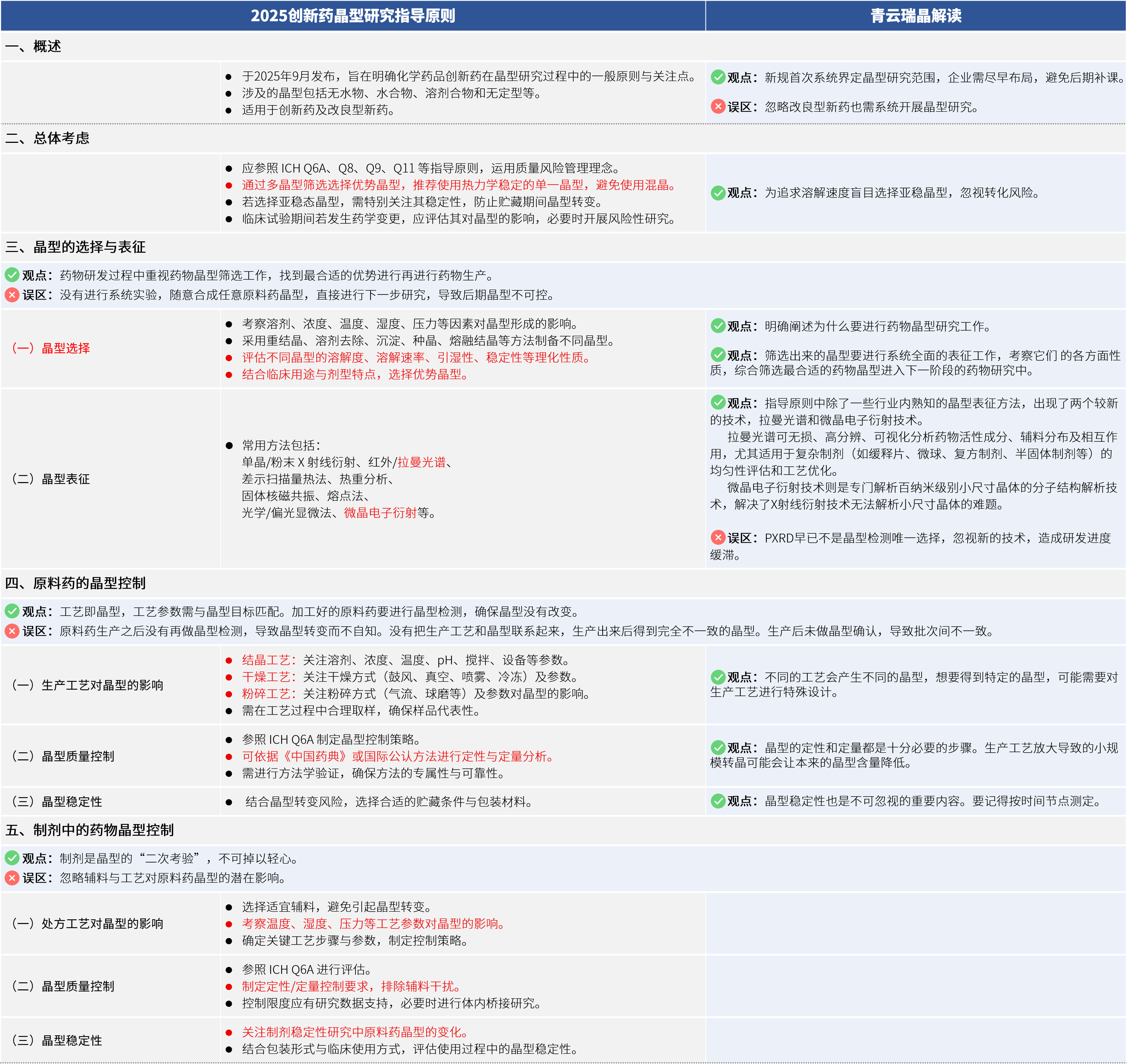Click red X icon before 忽略辅料与工艺
The height and width of the screenshot is (1064, 1128).
12,878
